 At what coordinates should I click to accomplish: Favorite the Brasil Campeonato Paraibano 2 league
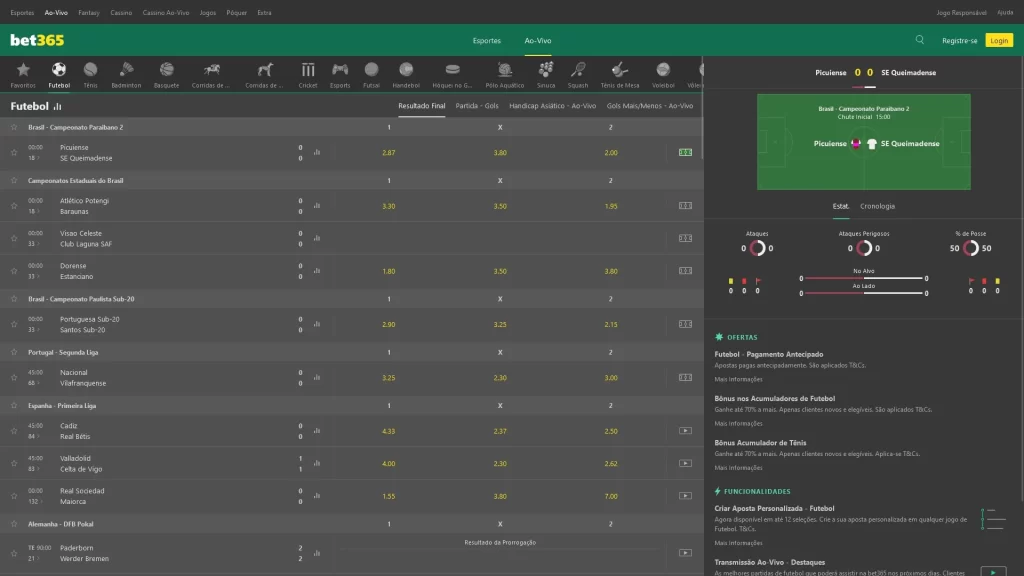(x=14, y=127)
